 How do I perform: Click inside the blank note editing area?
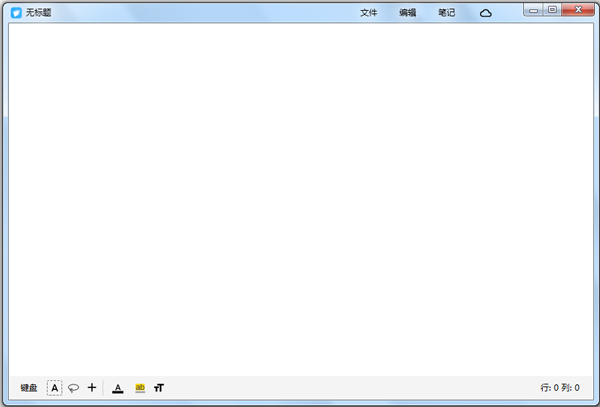[x=300, y=200]
